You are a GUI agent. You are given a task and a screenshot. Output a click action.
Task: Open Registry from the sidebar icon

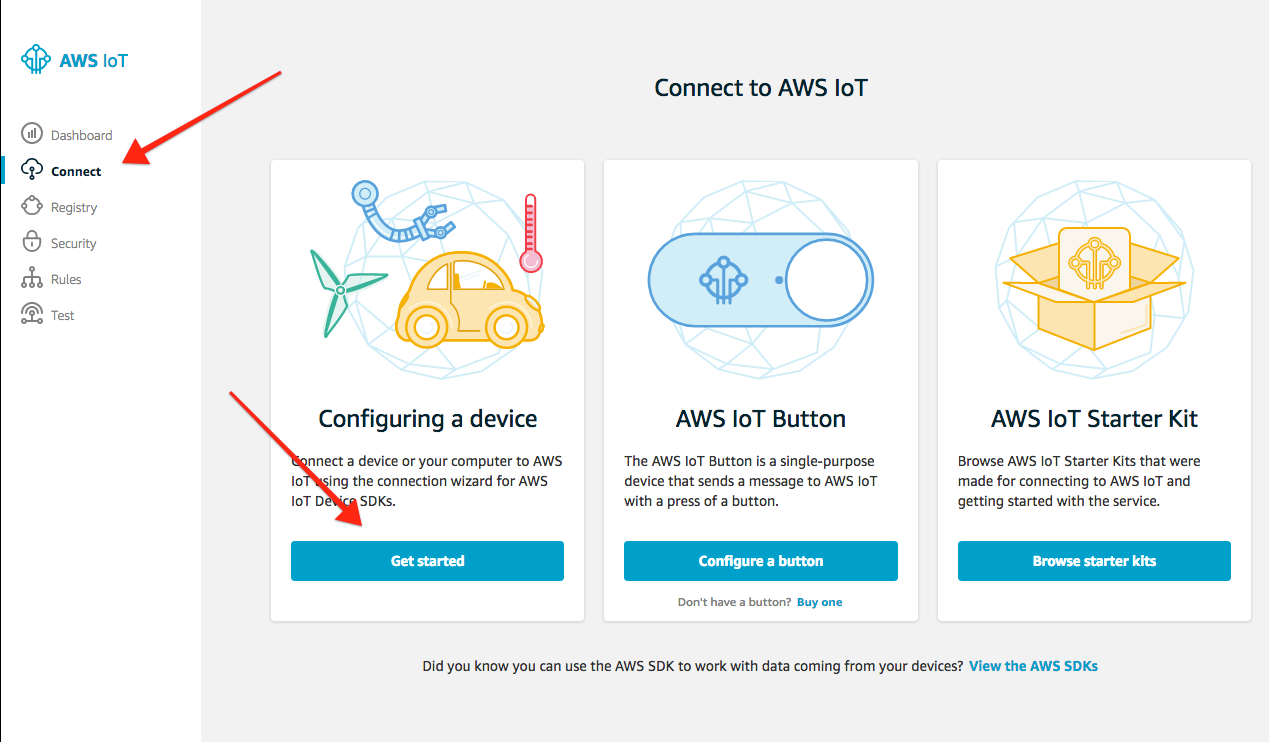[x=31, y=206]
